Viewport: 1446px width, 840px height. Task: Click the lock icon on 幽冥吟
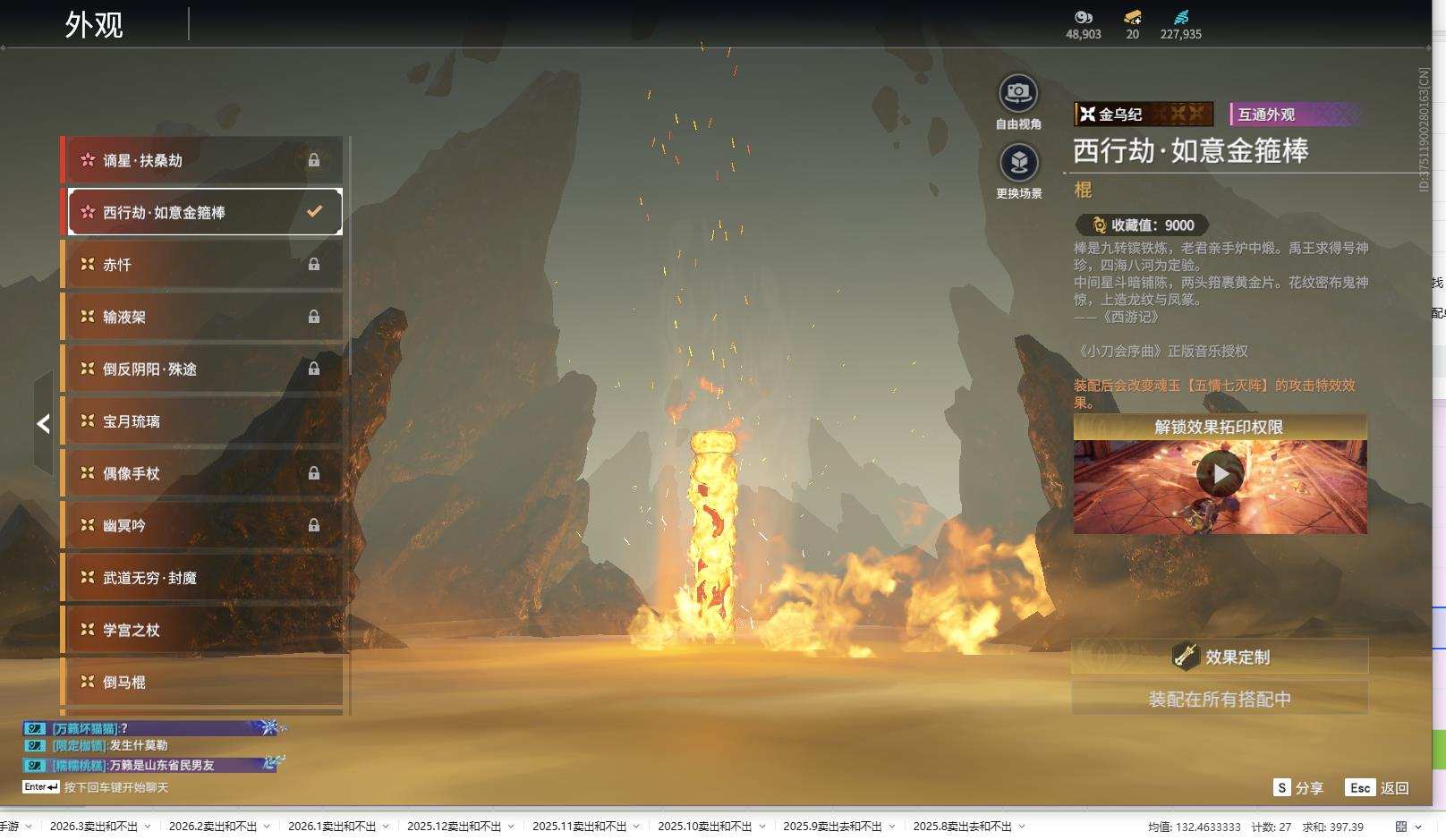click(314, 526)
